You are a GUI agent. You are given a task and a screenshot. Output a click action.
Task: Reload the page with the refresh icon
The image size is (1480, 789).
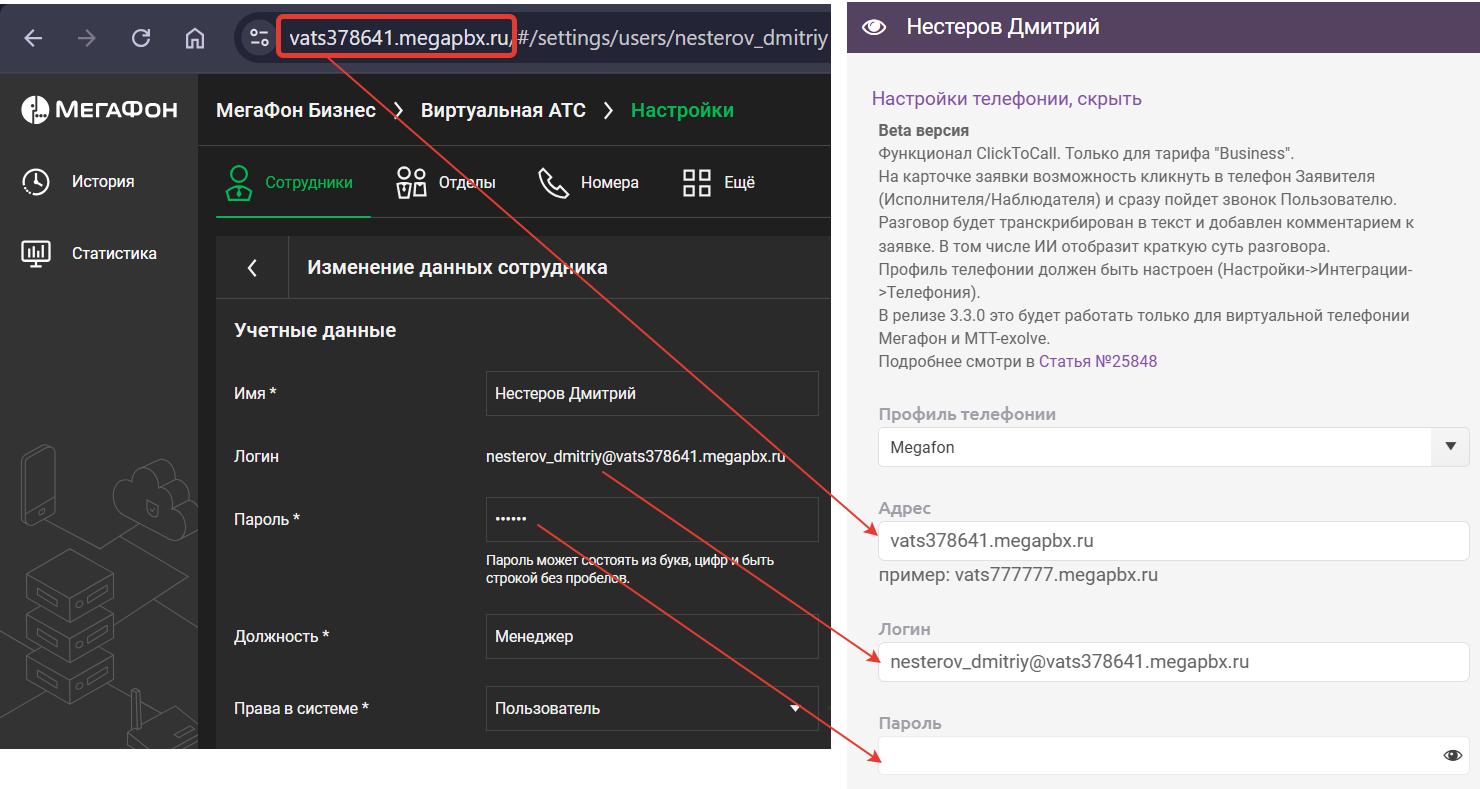(x=141, y=38)
